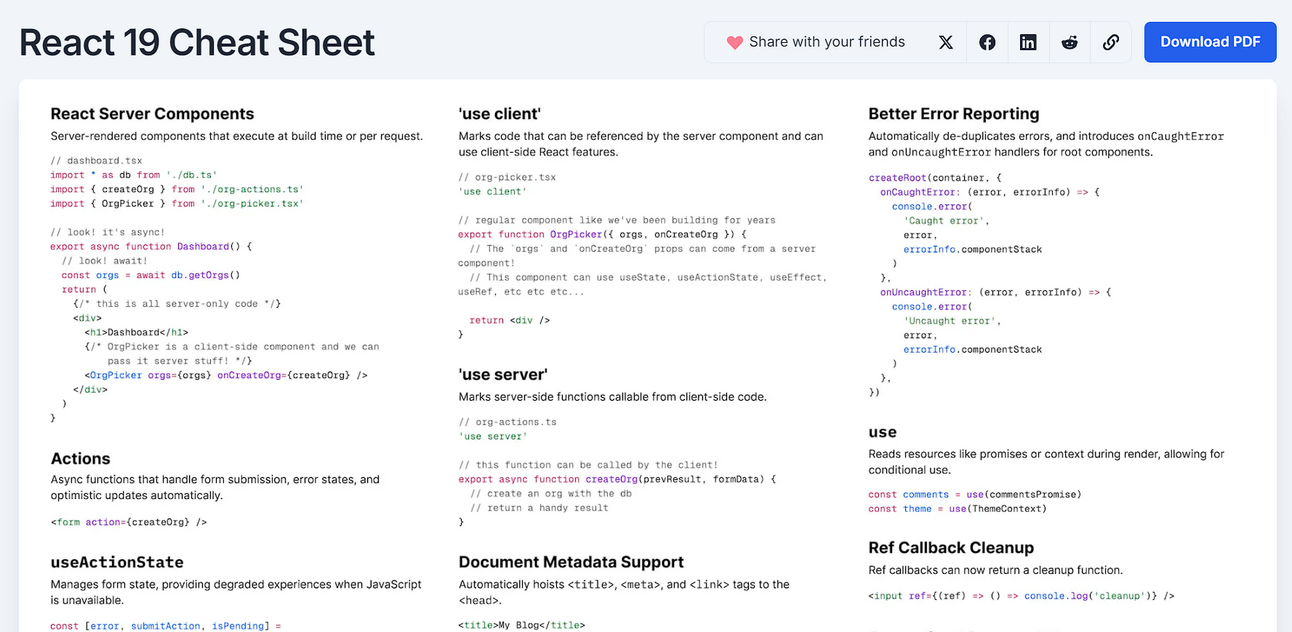
Task: Share the cheat sheet on X
Action: click(946, 42)
